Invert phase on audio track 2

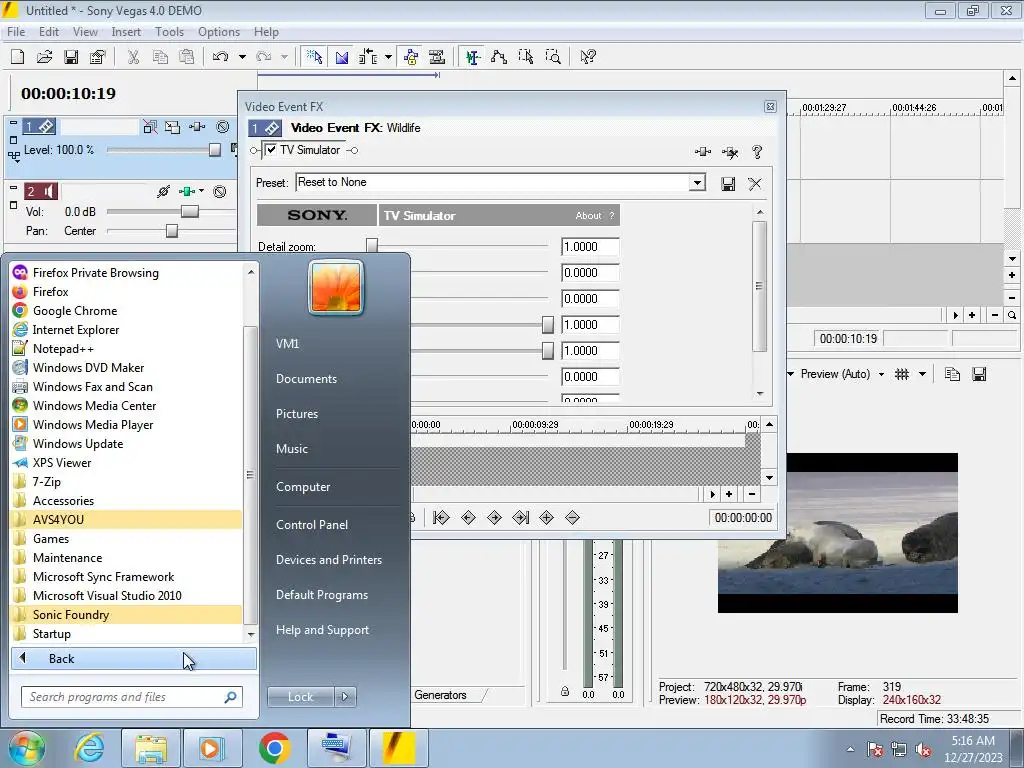(x=163, y=191)
